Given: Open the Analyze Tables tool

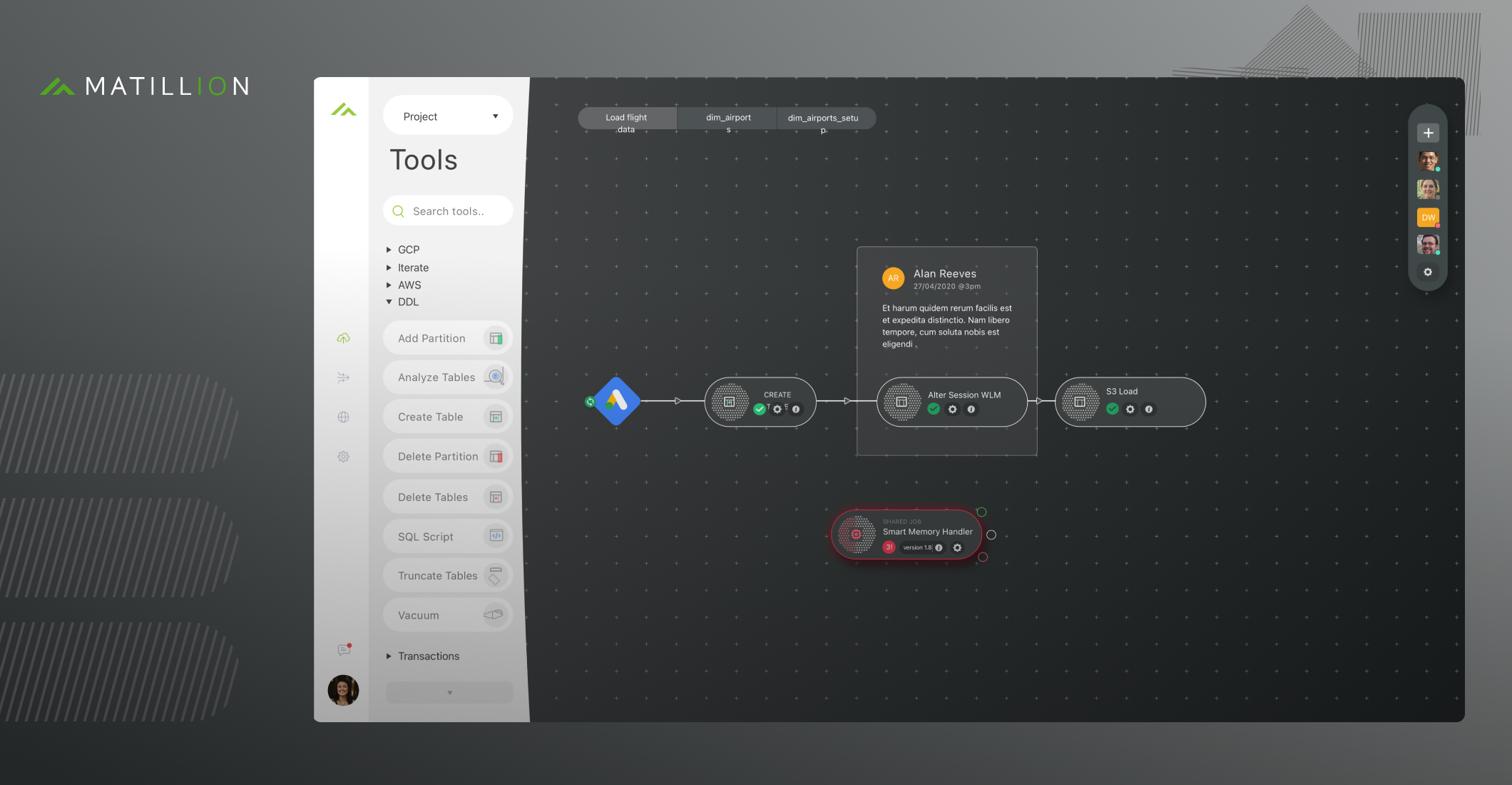Looking at the screenshot, I should point(447,377).
